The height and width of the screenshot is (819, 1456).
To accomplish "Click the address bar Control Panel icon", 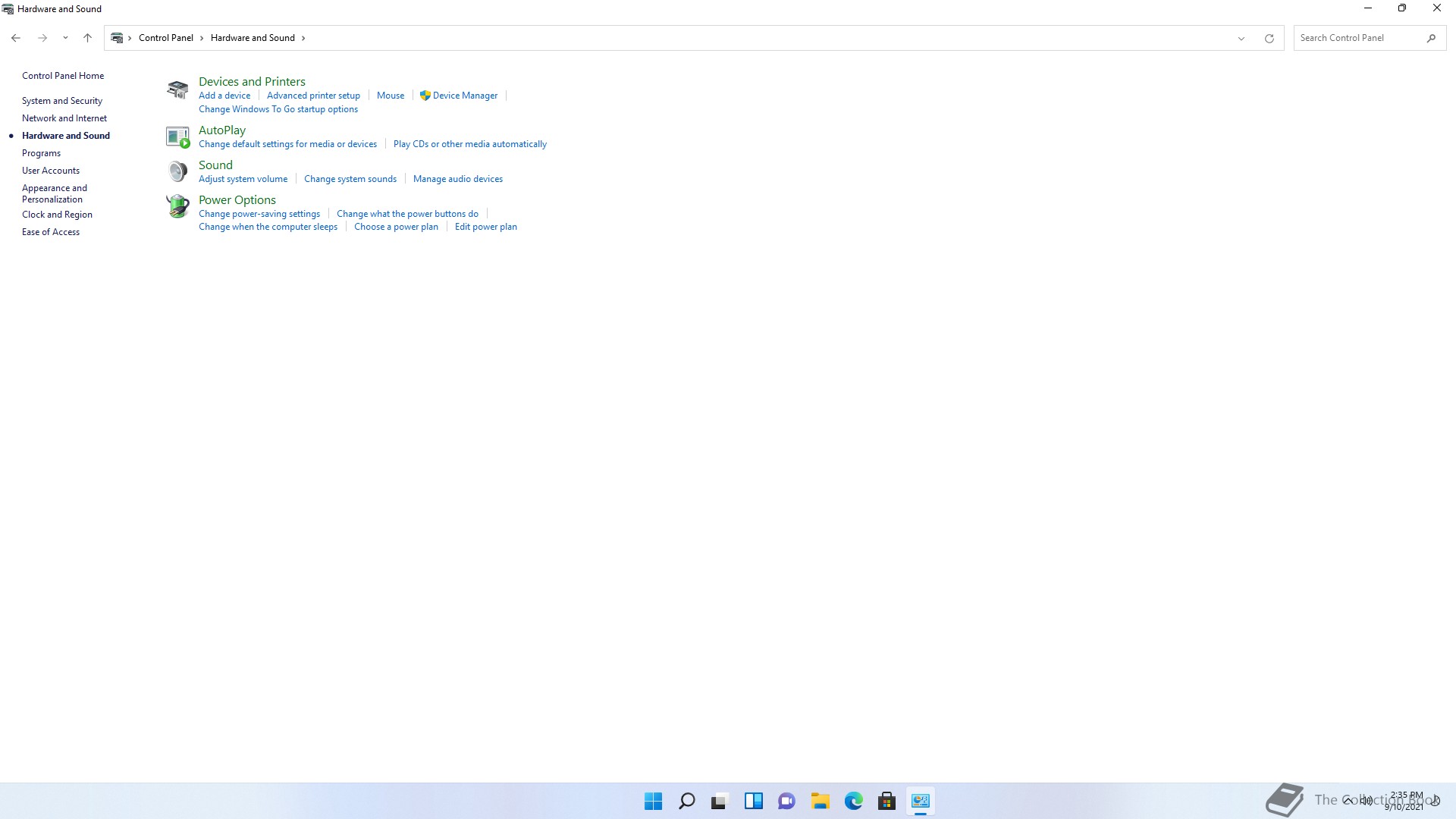I will (x=117, y=38).
